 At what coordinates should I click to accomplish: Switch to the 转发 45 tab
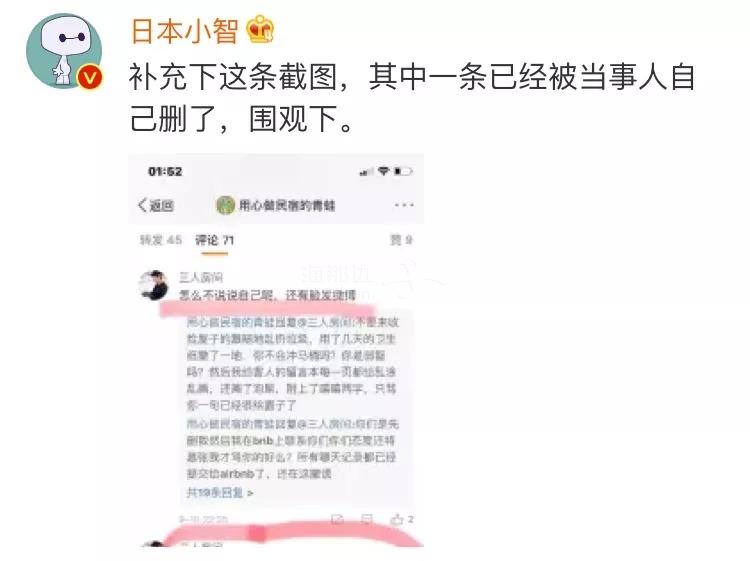pyautogui.click(x=161, y=240)
